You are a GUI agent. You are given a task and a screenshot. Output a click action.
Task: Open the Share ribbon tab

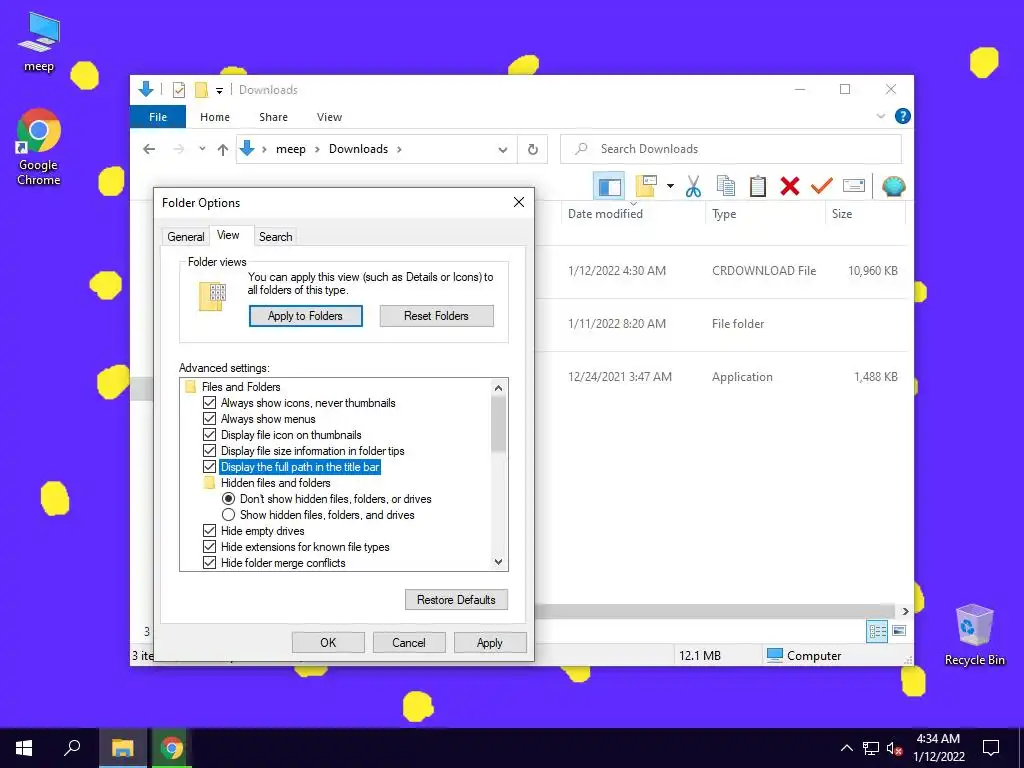273,117
